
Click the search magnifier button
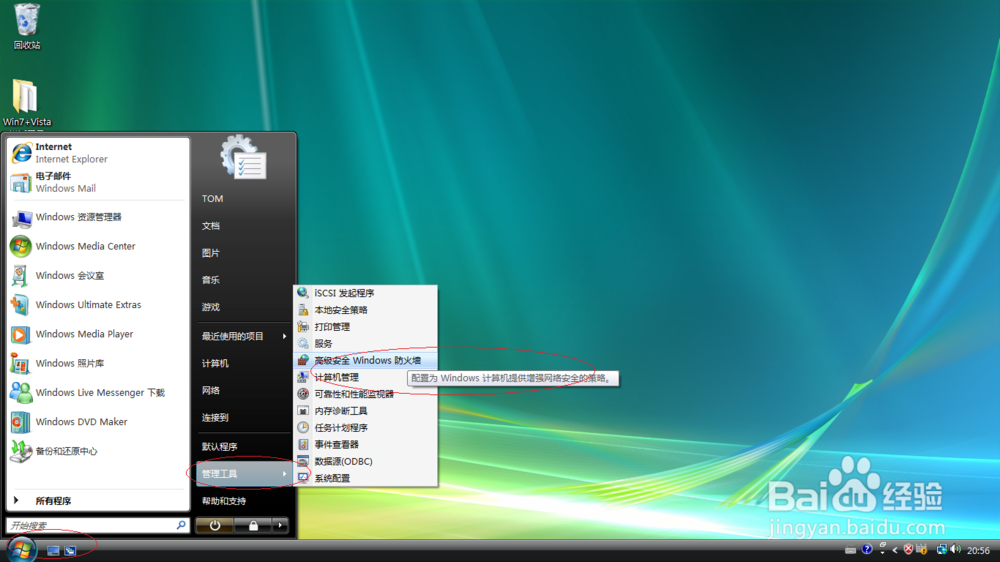[181, 525]
